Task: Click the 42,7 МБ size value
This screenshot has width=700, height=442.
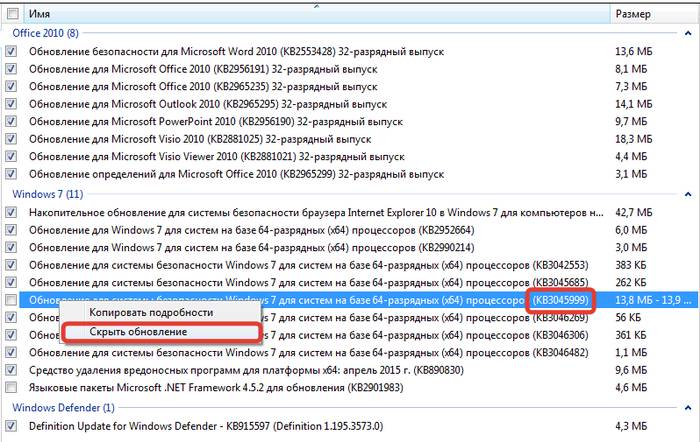Action: pyautogui.click(x=633, y=213)
